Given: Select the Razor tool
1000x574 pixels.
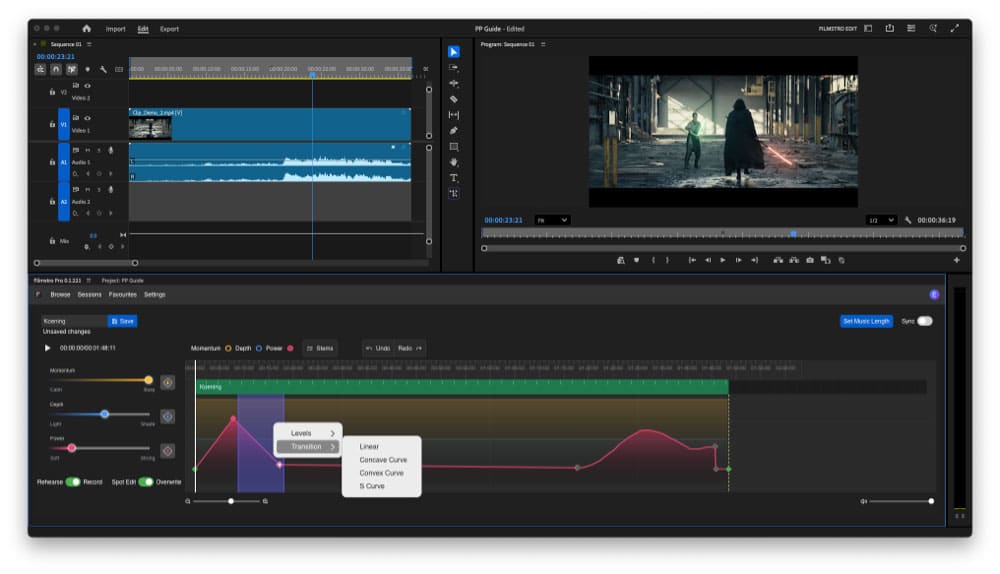Looking at the screenshot, I should click(x=453, y=99).
